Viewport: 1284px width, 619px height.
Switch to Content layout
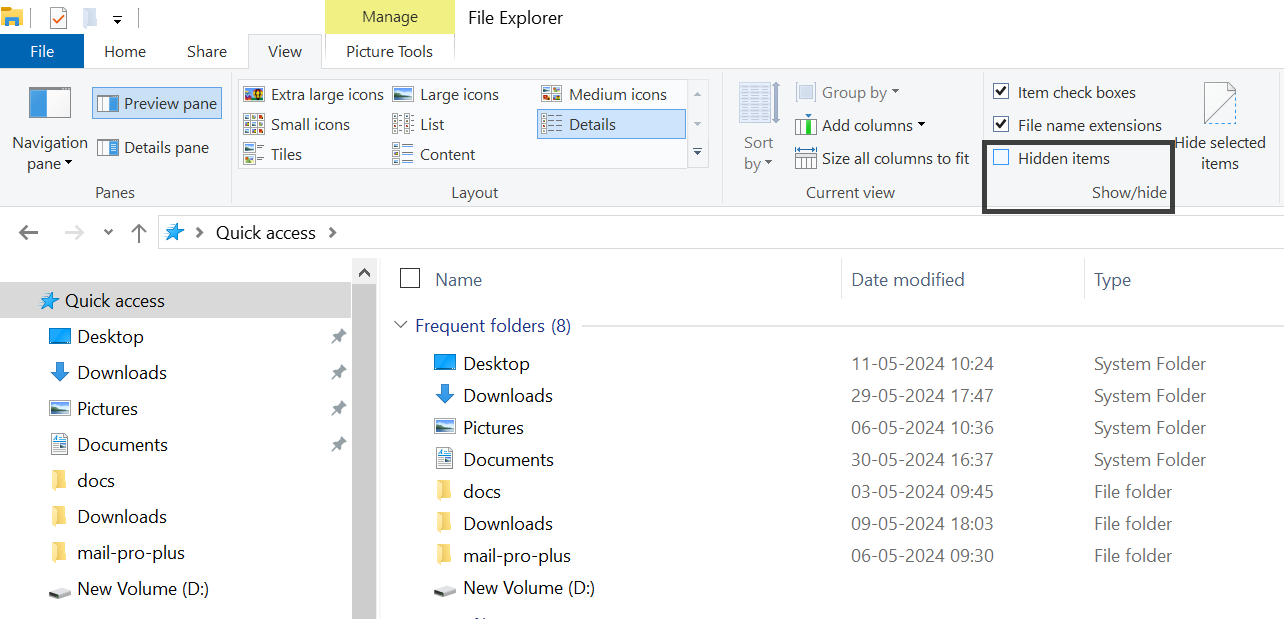[434, 154]
